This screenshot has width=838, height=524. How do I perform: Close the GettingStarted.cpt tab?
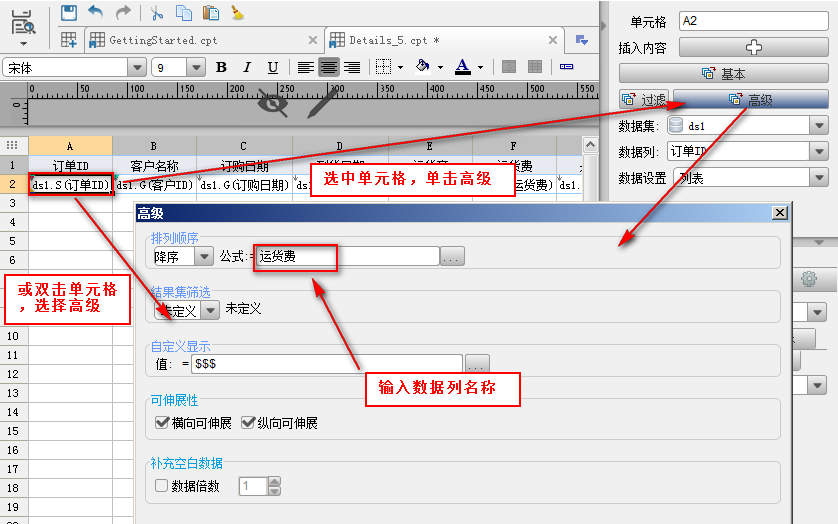[x=313, y=40]
